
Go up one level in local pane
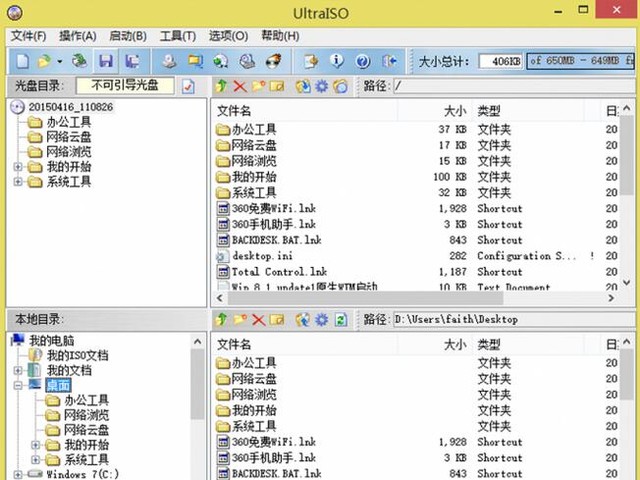point(221,319)
